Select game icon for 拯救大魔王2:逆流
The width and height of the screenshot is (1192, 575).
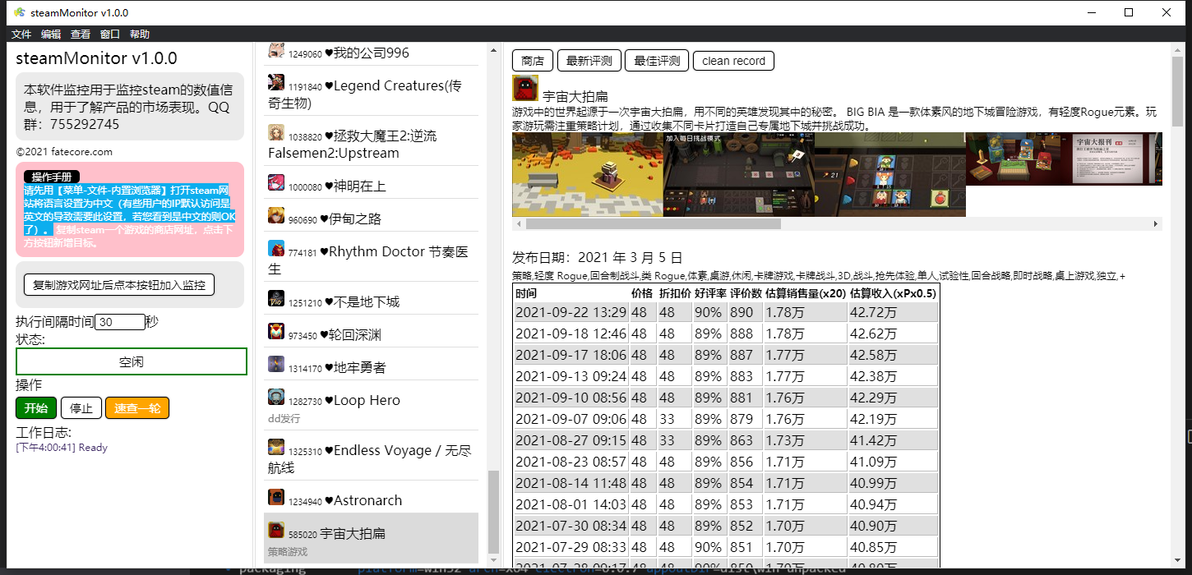click(x=277, y=132)
